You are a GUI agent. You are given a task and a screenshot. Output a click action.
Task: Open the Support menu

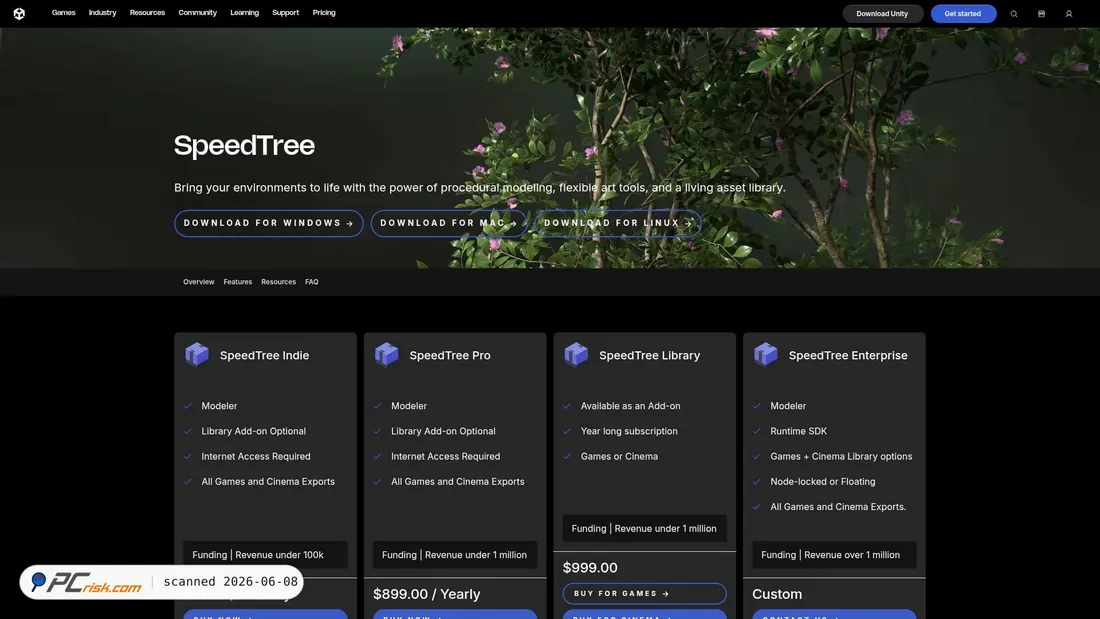coord(286,13)
